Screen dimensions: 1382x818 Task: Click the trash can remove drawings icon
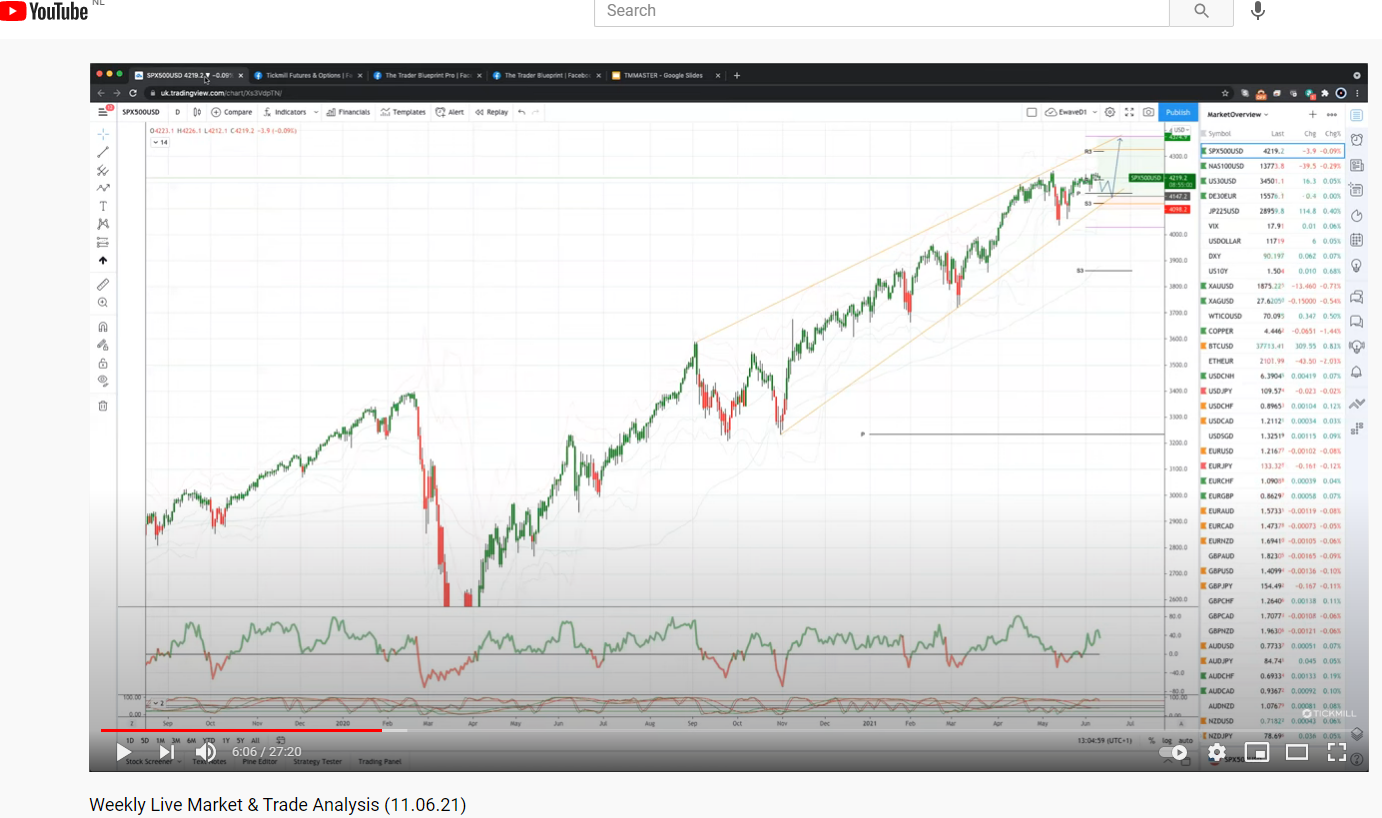(103, 405)
